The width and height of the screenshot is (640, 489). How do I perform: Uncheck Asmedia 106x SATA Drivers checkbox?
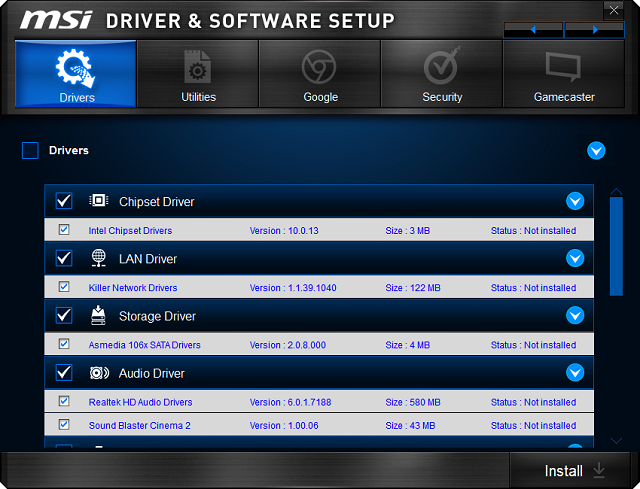(x=64, y=344)
